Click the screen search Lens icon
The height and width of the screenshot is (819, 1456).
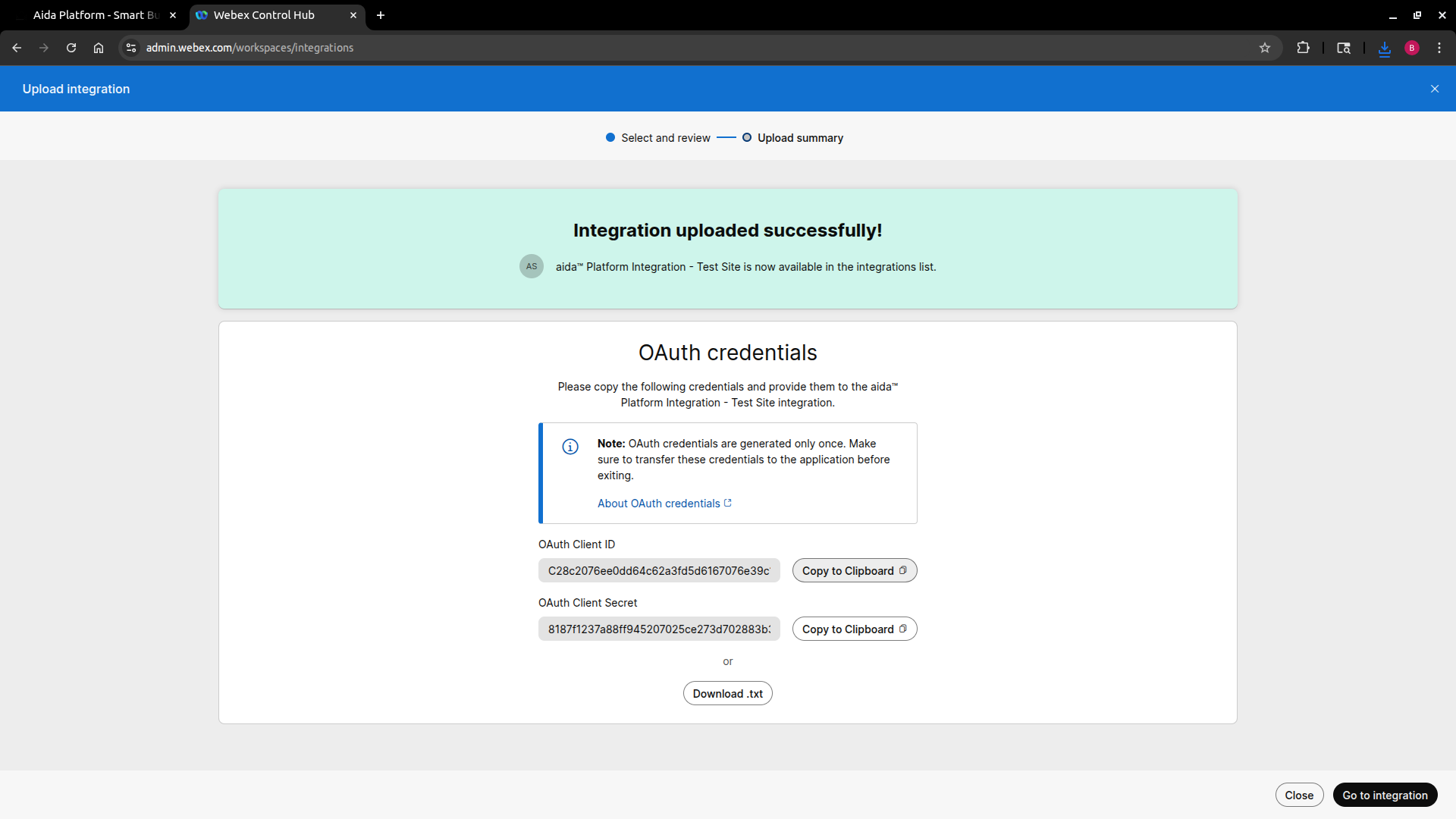click(1343, 47)
